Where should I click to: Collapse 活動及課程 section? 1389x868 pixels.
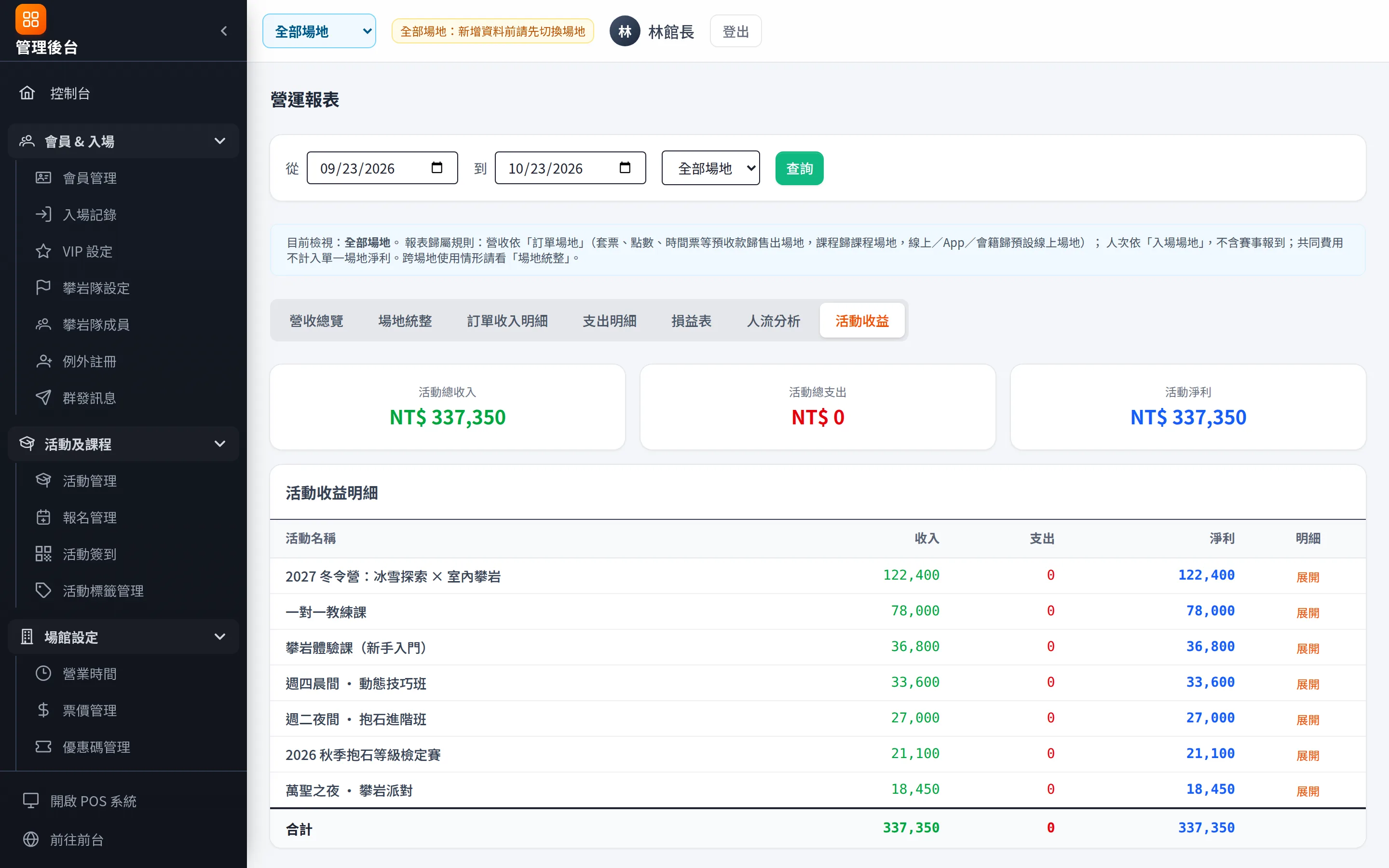[123, 444]
